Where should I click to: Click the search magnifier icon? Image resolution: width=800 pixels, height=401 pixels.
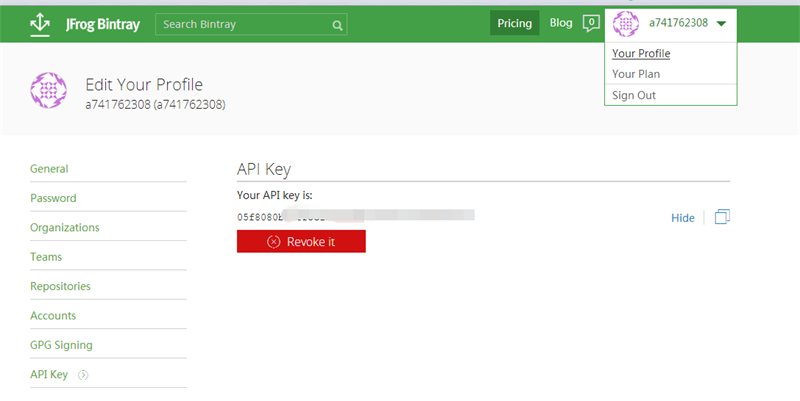click(337, 25)
